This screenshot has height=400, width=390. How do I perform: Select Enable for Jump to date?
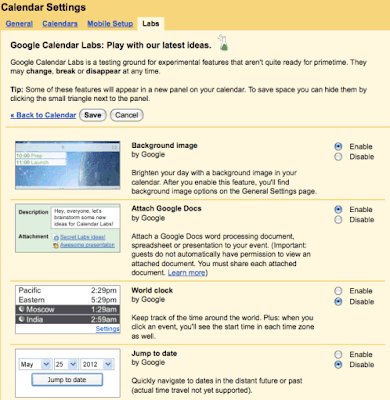(x=338, y=354)
